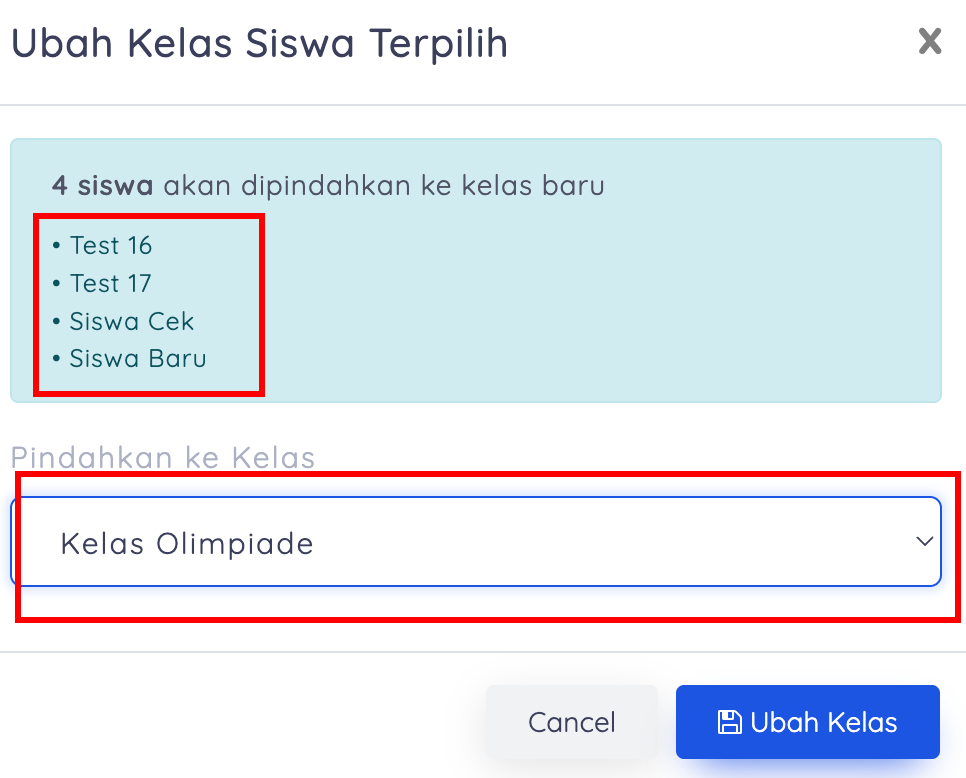Click the Siswa Baru list item

(x=138, y=359)
